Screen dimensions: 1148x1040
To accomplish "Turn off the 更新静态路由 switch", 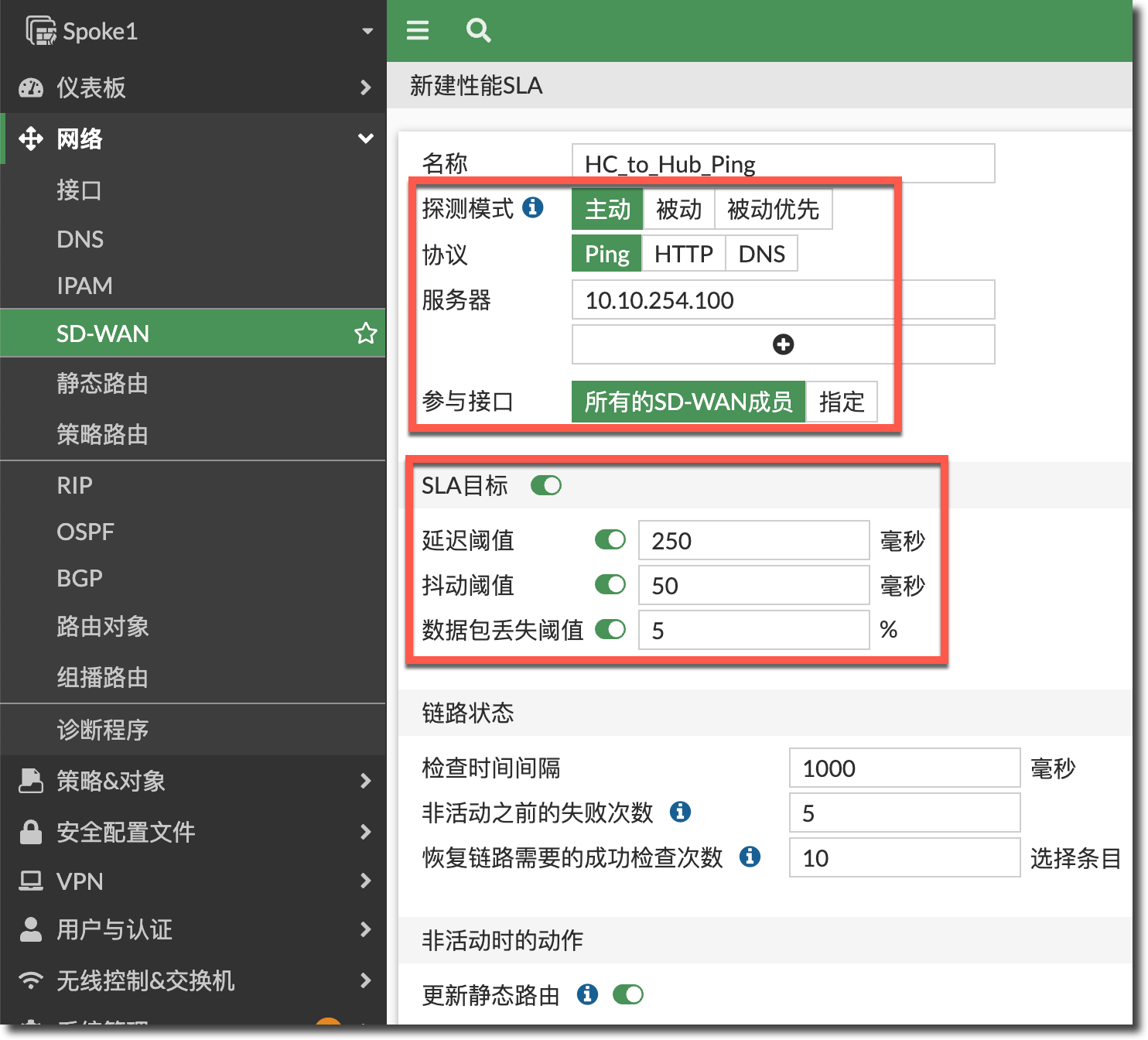I will 628,994.
